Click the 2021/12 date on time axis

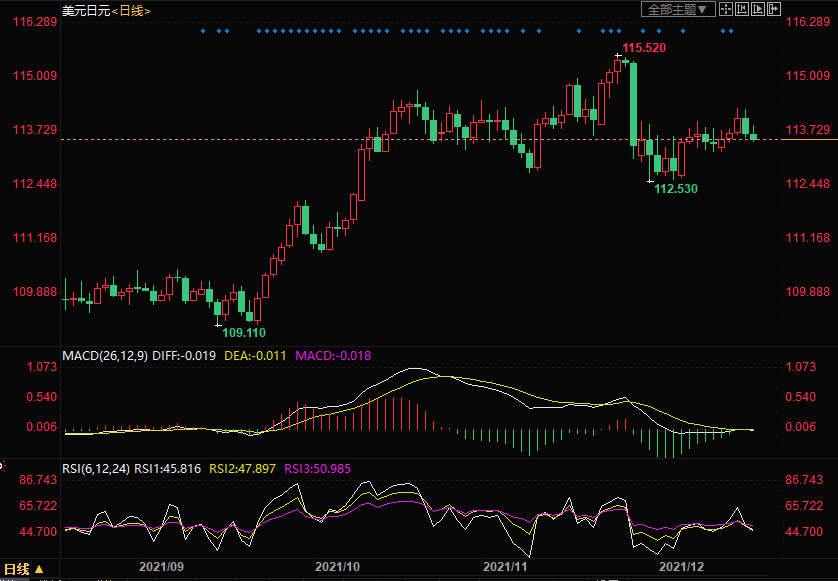pyautogui.click(x=684, y=566)
